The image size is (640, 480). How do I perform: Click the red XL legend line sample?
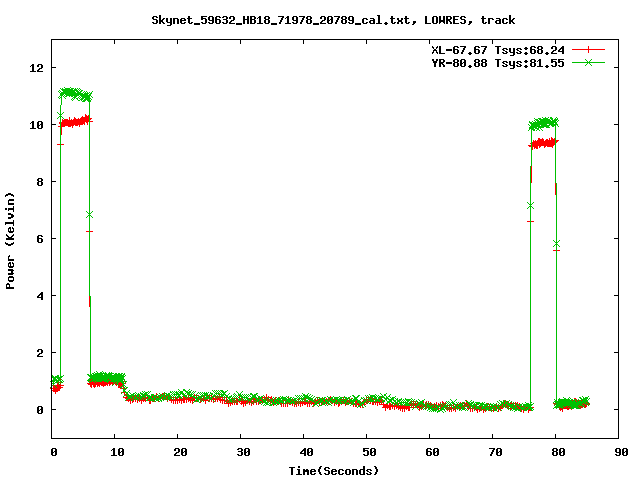pyautogui.click(x=588, y=50)
